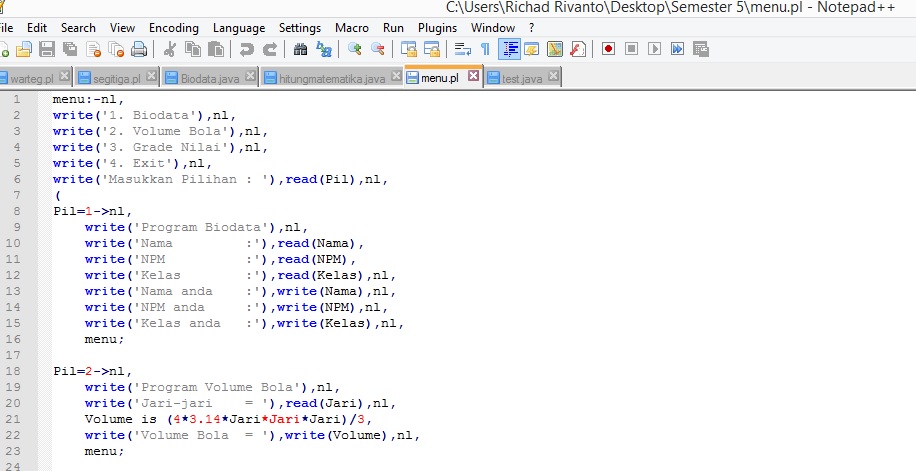Open the Replace toolbar icon
Viewport: 916px width, 471px height.
point(324,49)
